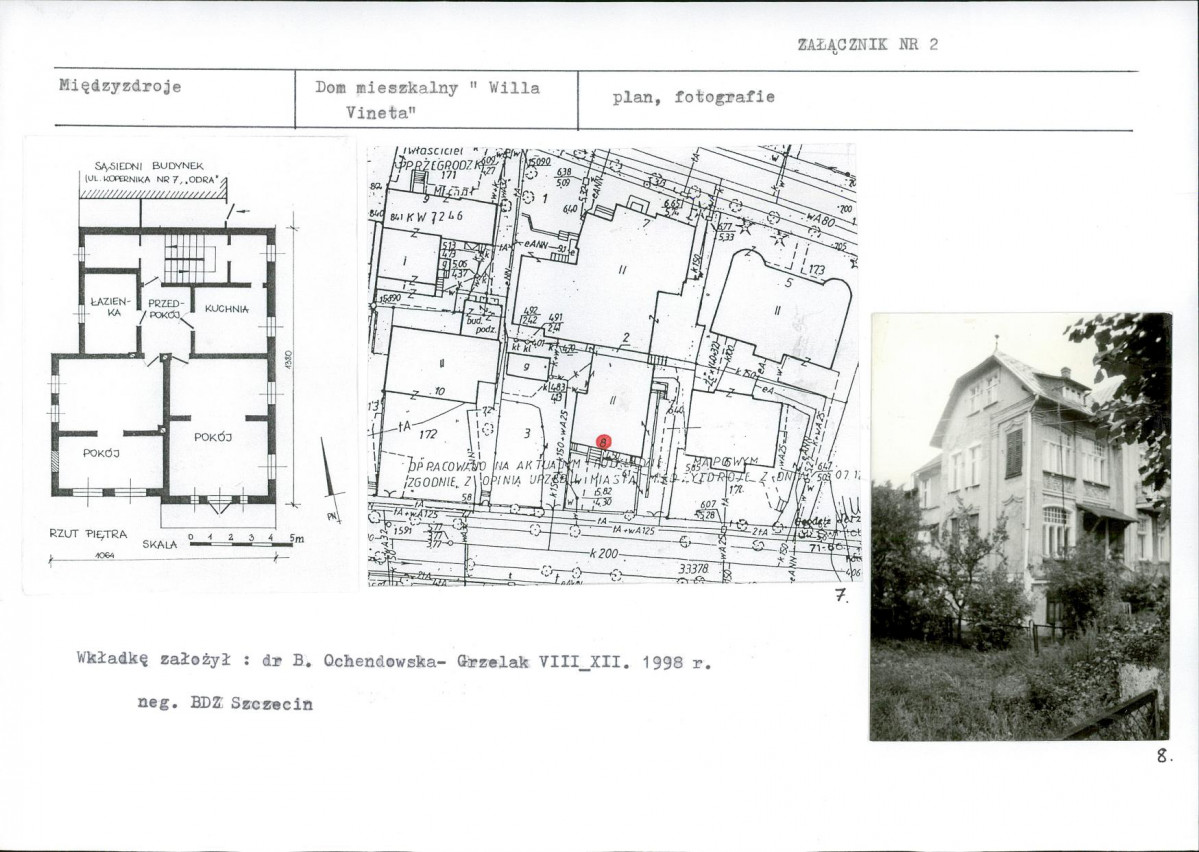Click the KUCHNIA room label
1199x852 pixels.
point(226,308)
